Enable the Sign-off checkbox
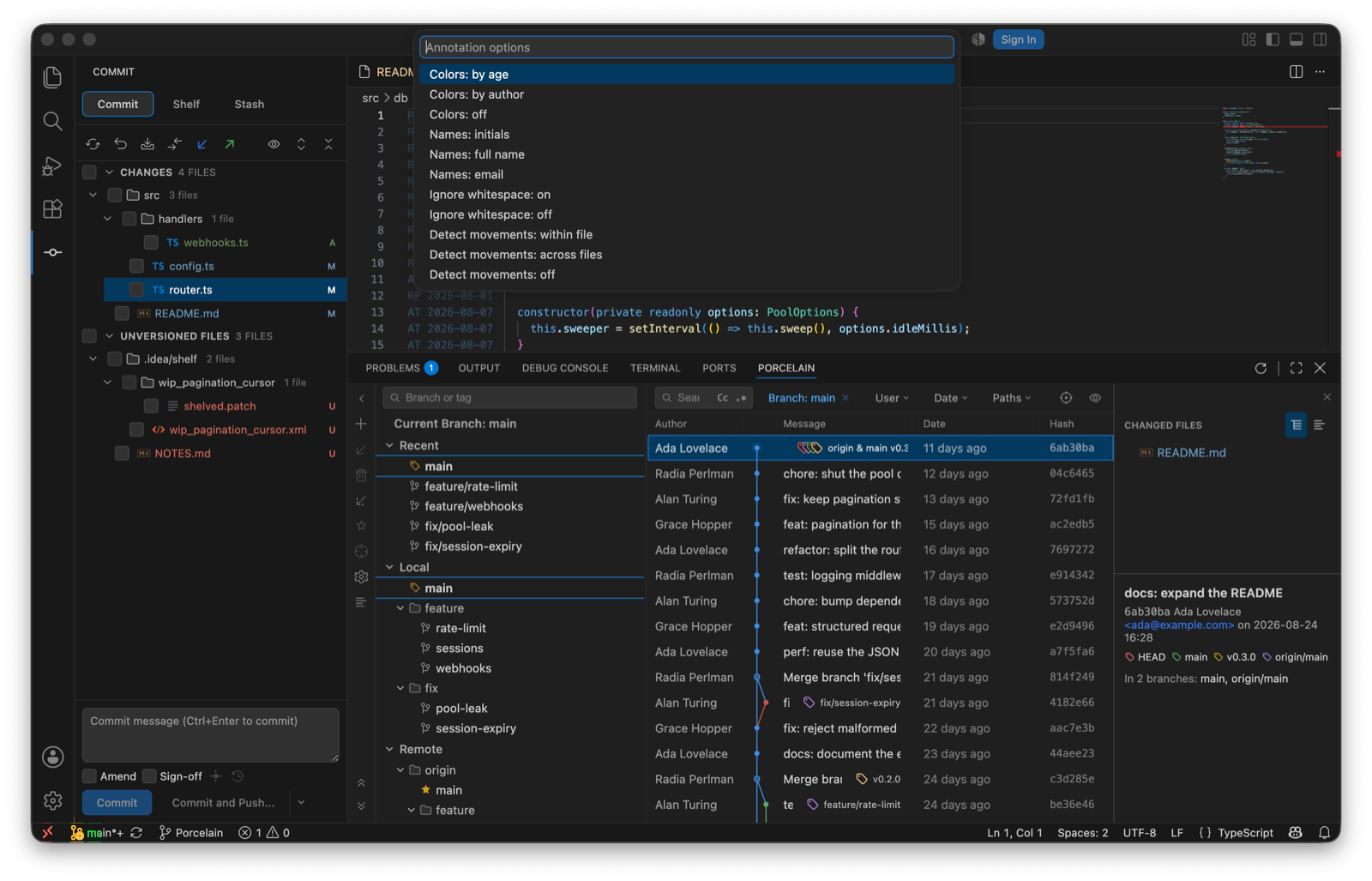1372x881 pixels. 149,776
